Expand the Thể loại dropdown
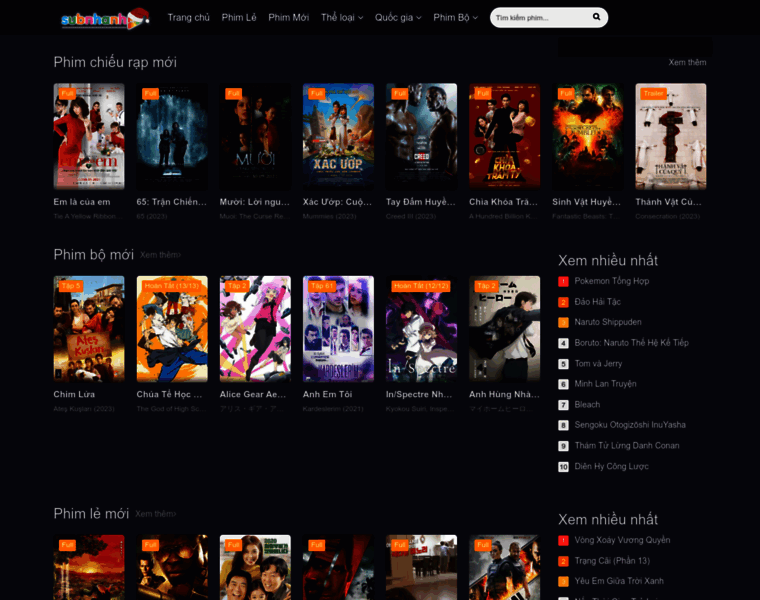The image size is (760, 600). [342, 18]
